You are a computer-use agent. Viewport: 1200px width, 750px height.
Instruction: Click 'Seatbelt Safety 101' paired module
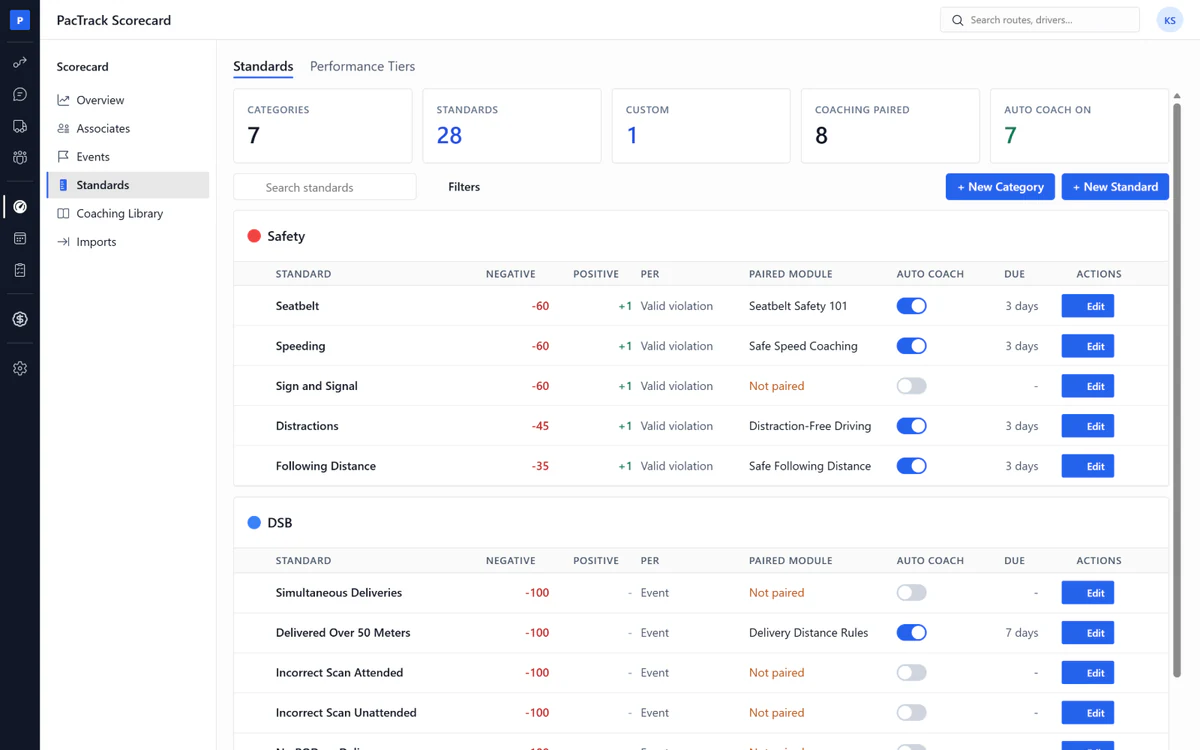[798, 306]
